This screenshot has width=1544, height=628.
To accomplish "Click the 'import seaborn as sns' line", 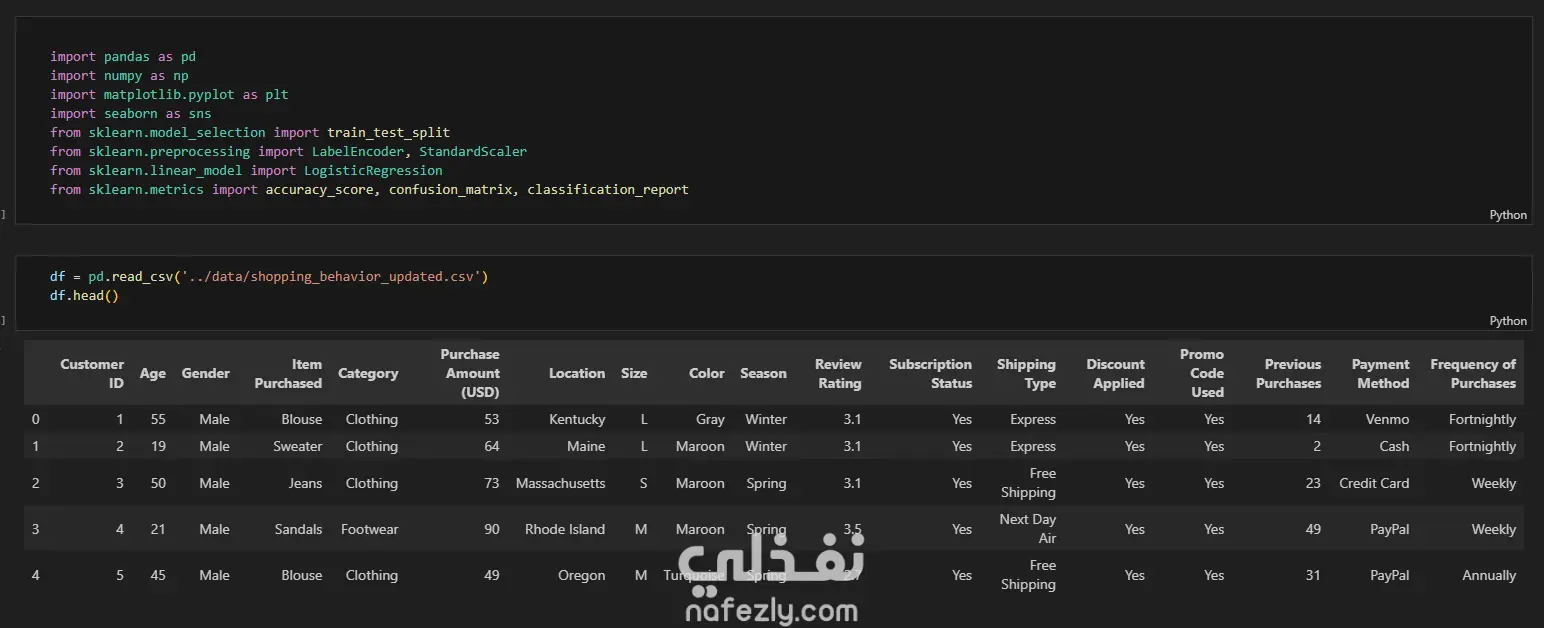I will point(131,114).
